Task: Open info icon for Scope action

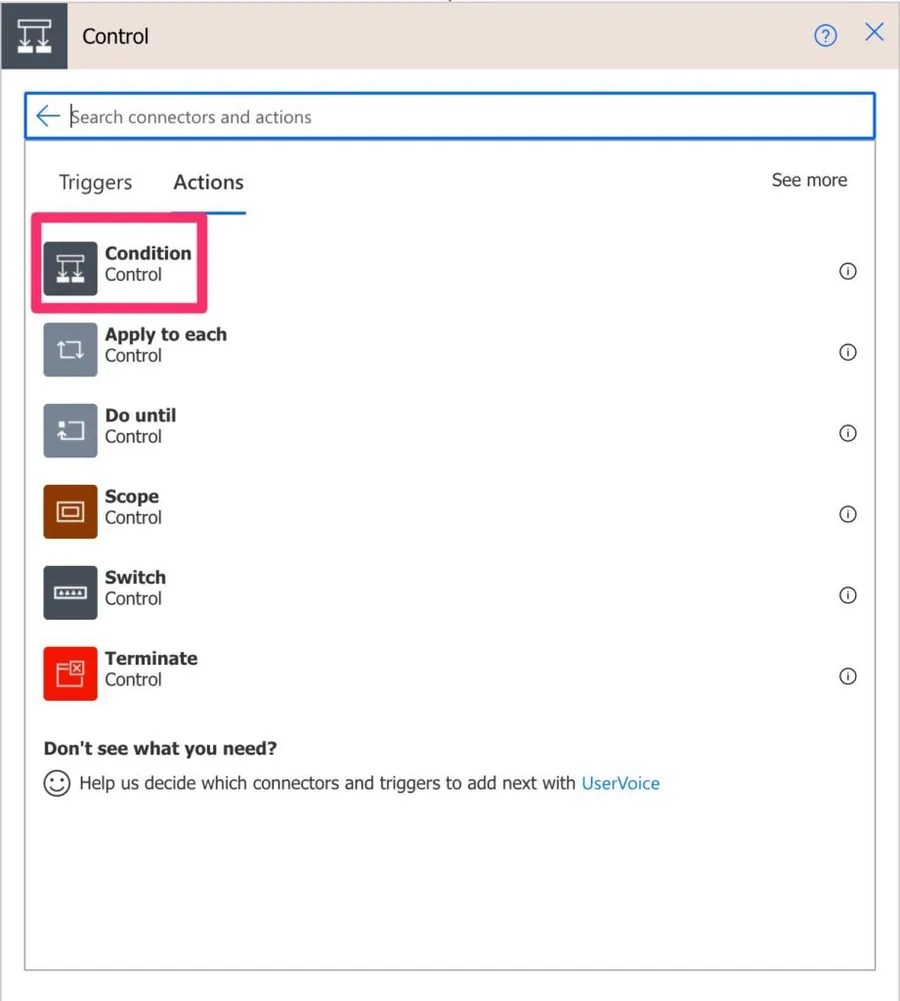Action: pos(848,514)
